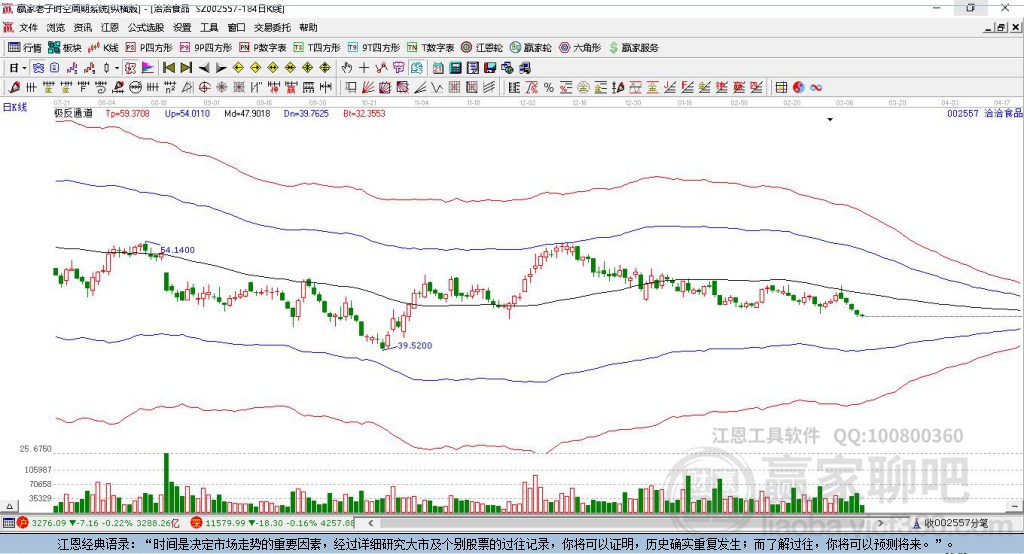Jump to last bar icon
The width and height of the screenshot is (1024, 554).
pyautogui.click(x=186, y=68)
